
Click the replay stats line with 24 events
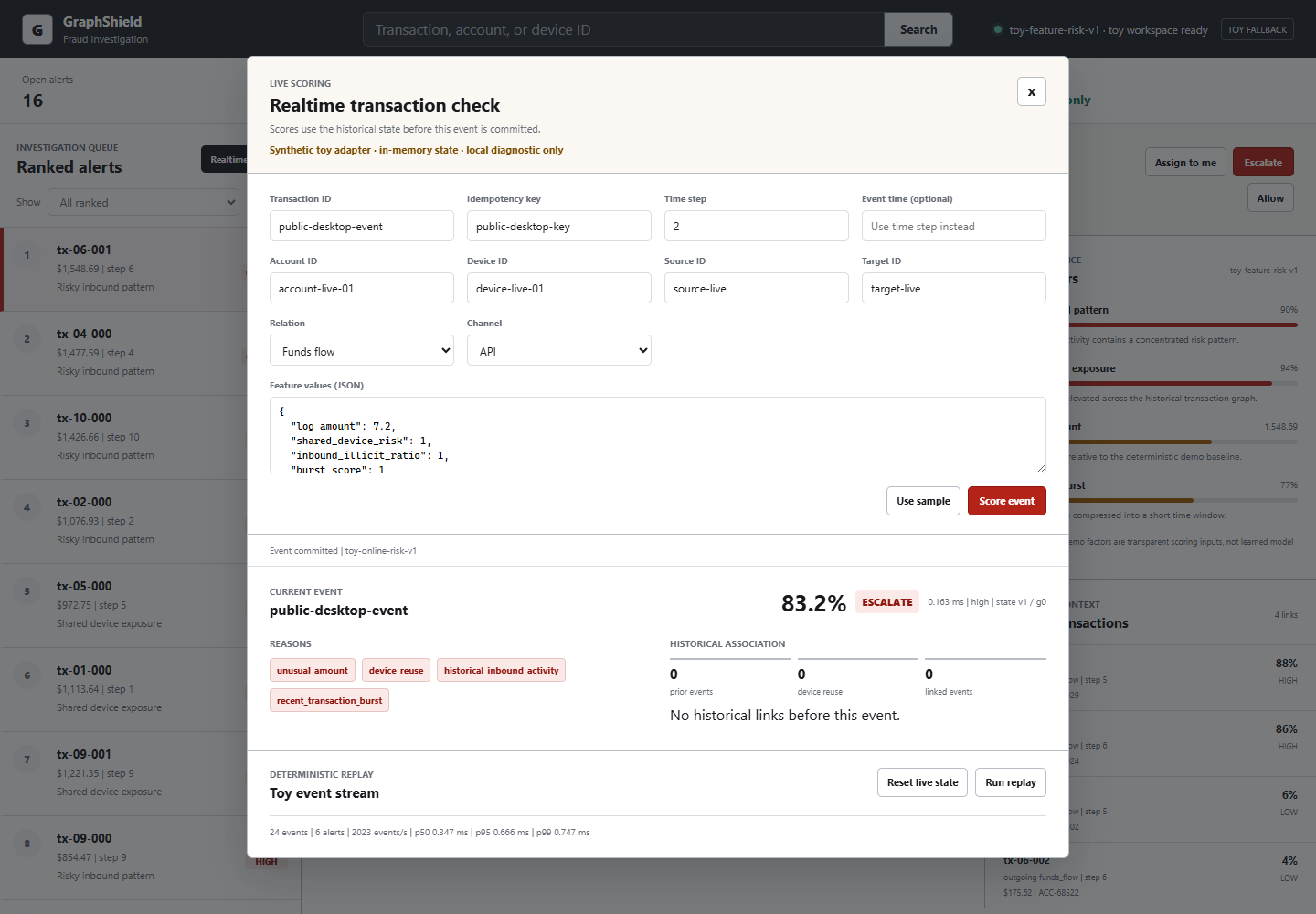pos(430,833)
